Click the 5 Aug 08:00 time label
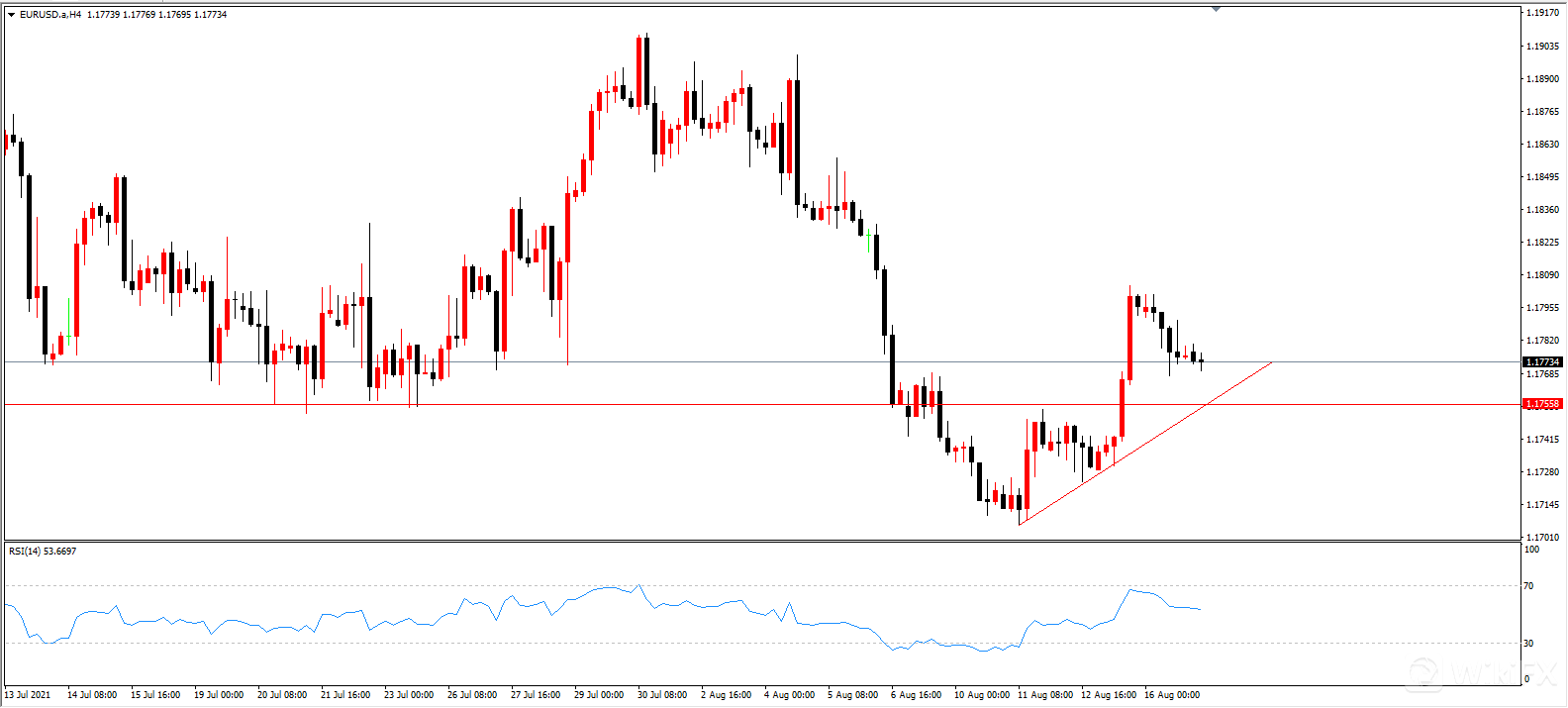The image size is (1568, 708). [852, 694]
